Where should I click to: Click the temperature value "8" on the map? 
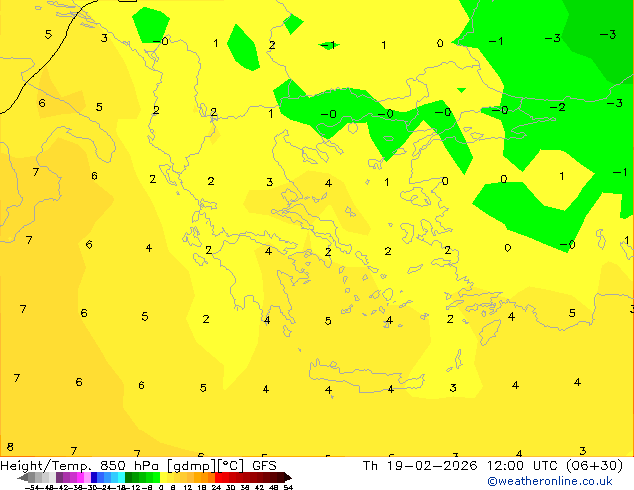(10, 447)
